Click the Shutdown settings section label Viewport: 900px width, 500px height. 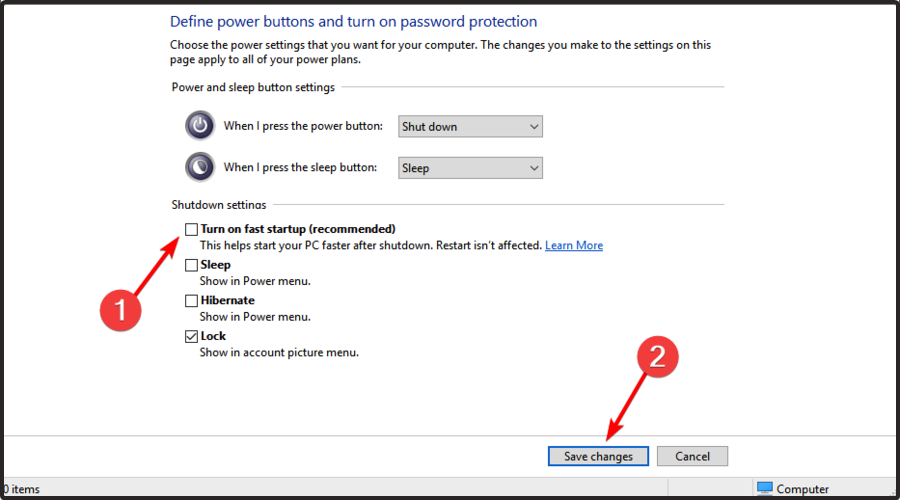pos(219,204)
